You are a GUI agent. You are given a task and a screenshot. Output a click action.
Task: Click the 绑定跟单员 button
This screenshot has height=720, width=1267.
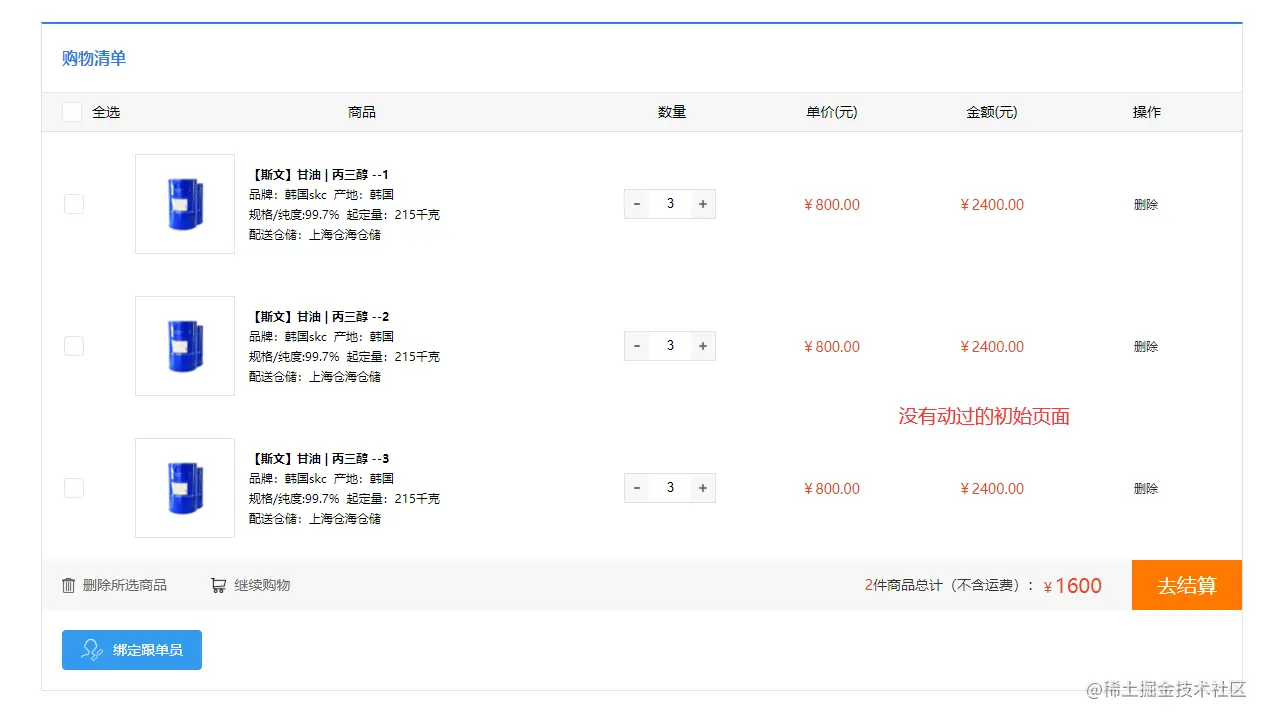pos(132,650)
